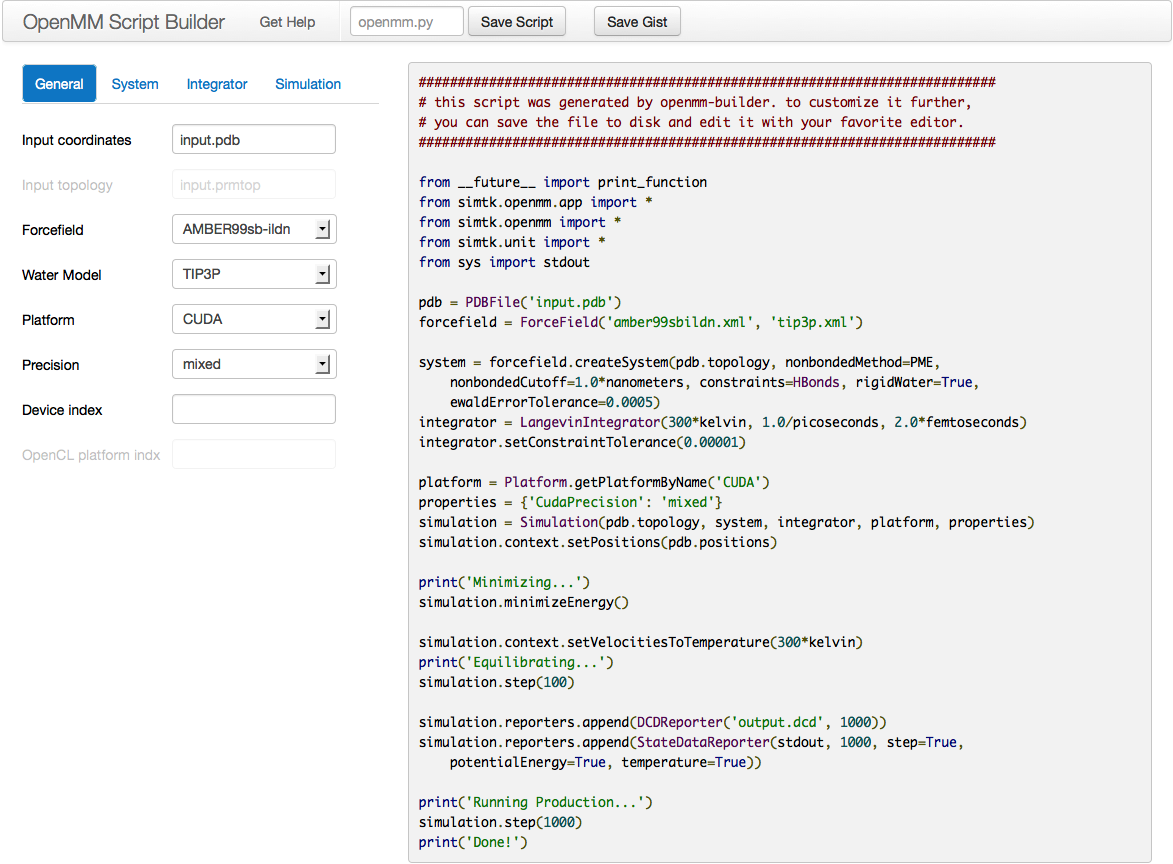Viewport: 1173px width, 864px height.
Task: Open the Precision dropdown
Action: (254, 364)
